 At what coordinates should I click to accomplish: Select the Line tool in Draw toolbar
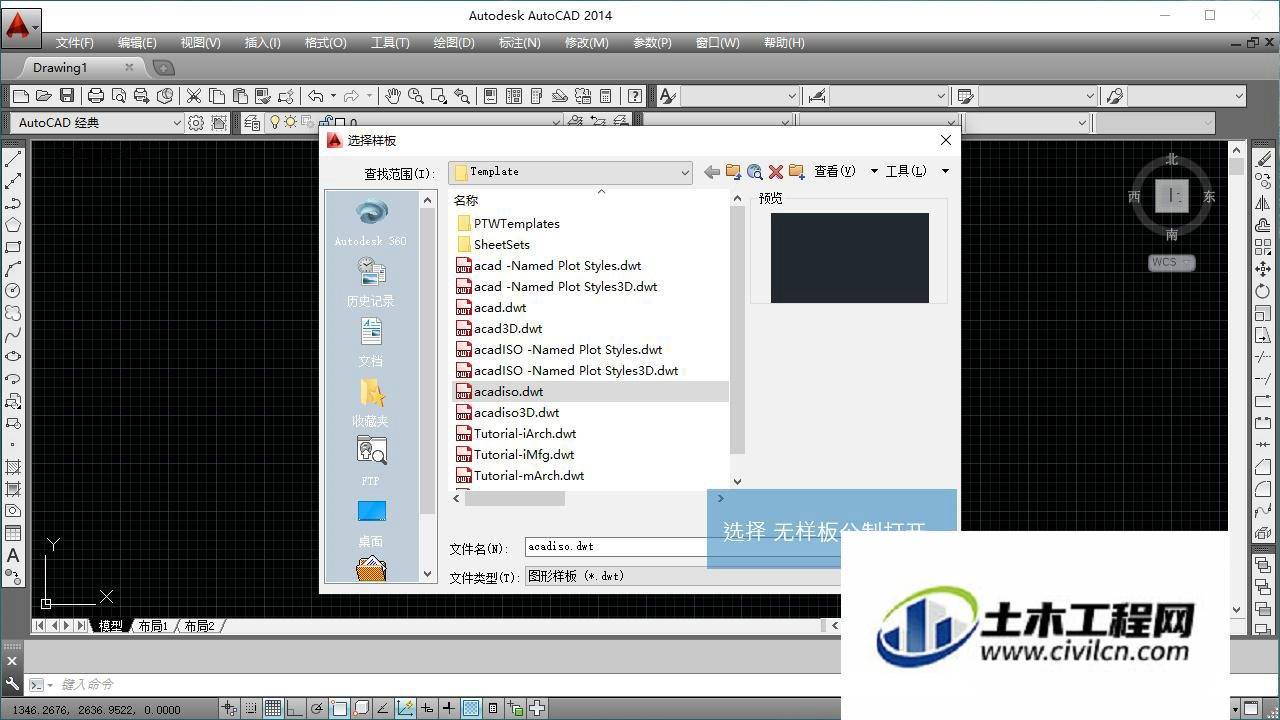[x=13, y=159]
